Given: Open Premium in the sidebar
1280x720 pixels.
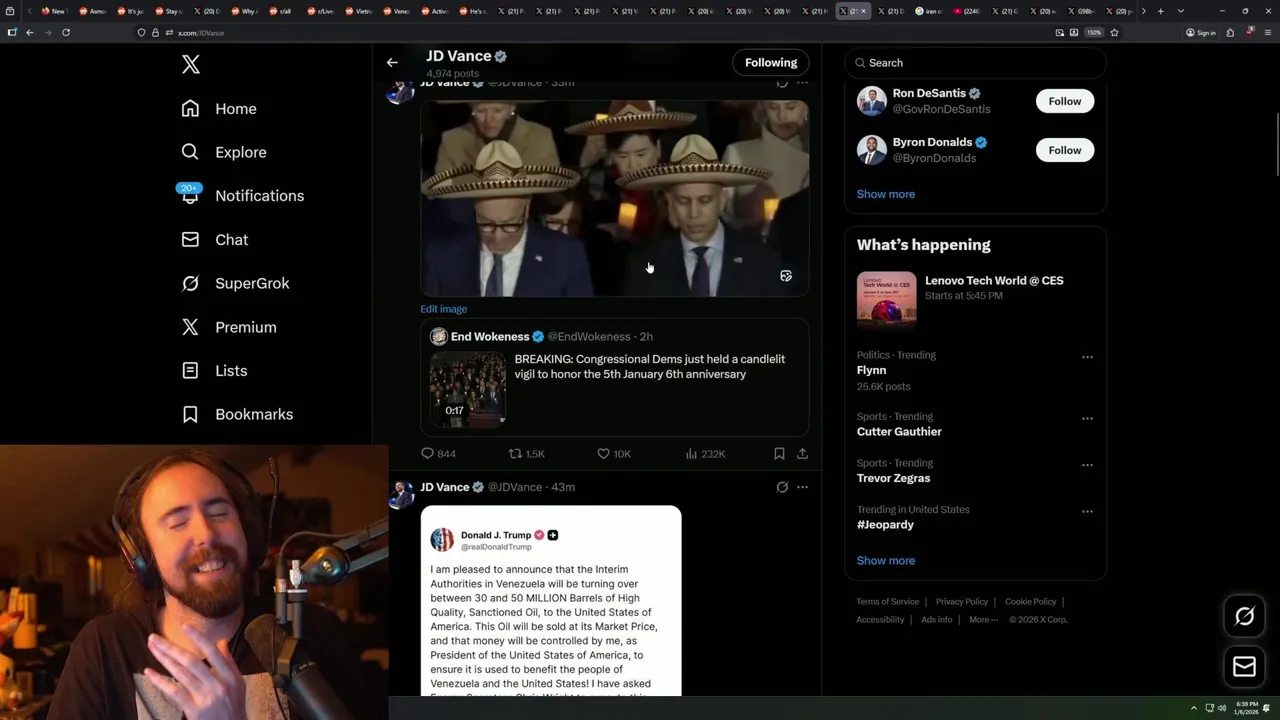Looking at the screenshot, I should point(229,327).
